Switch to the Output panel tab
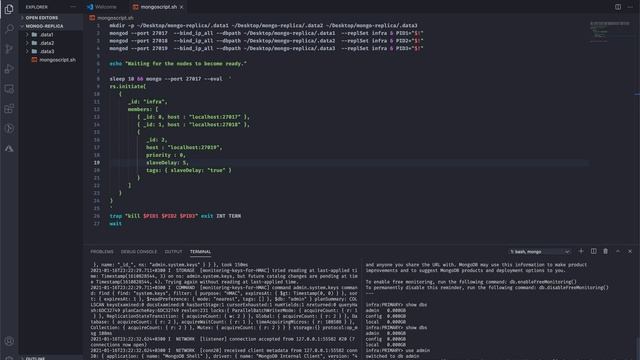This screenshot has width=640, height=360. (x=173, y=252)
